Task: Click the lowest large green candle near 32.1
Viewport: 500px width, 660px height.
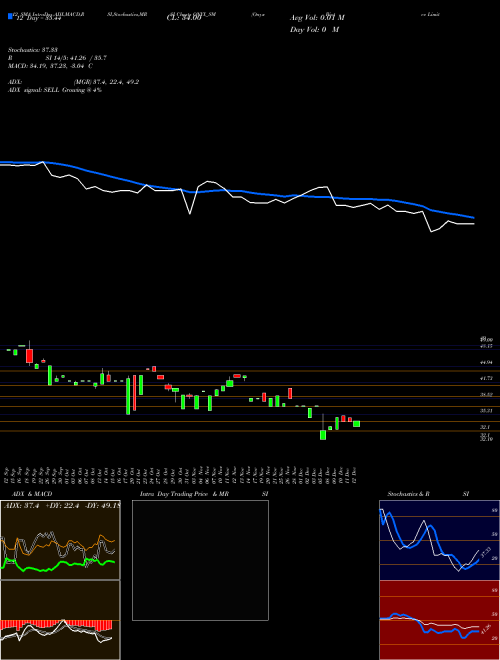Action: click(323, 434)
